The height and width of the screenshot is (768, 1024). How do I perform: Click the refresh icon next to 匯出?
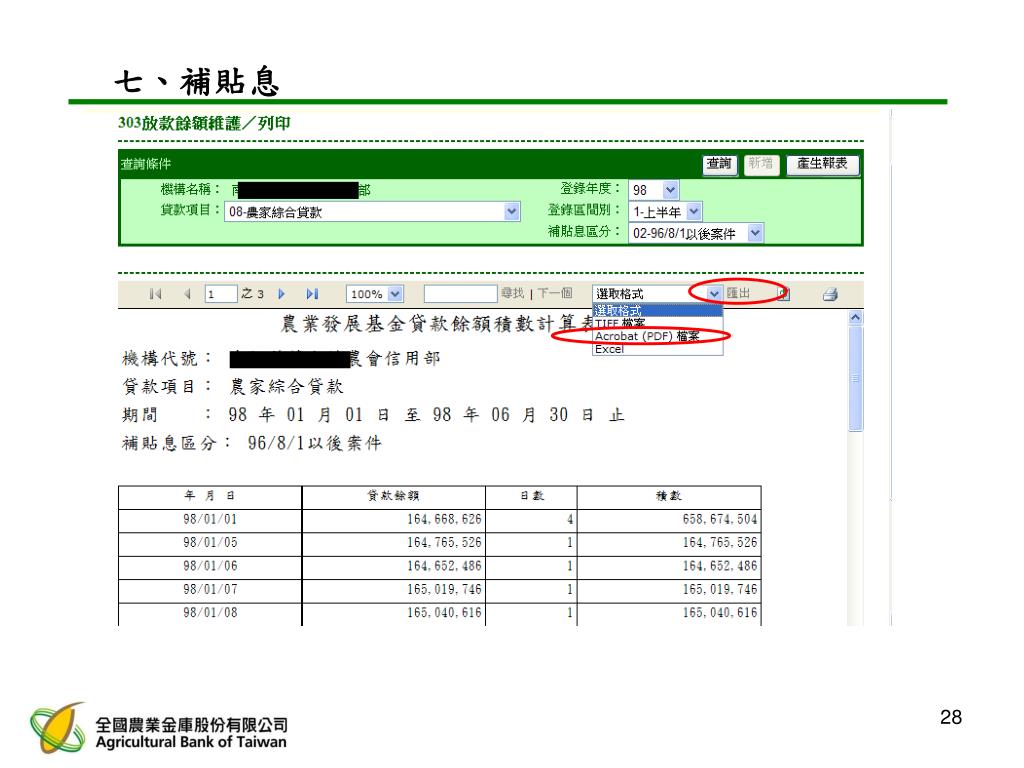point(784,295)
